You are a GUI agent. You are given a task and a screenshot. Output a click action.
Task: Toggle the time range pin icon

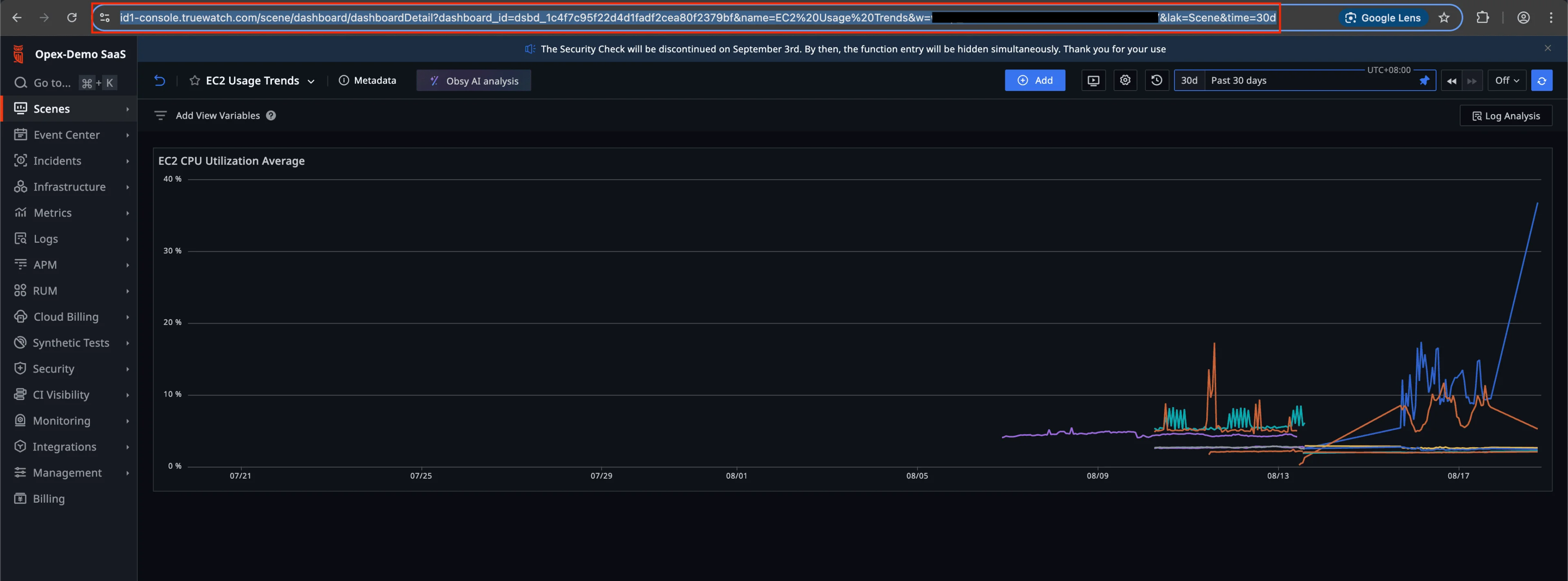click(x=1424, y=80)
